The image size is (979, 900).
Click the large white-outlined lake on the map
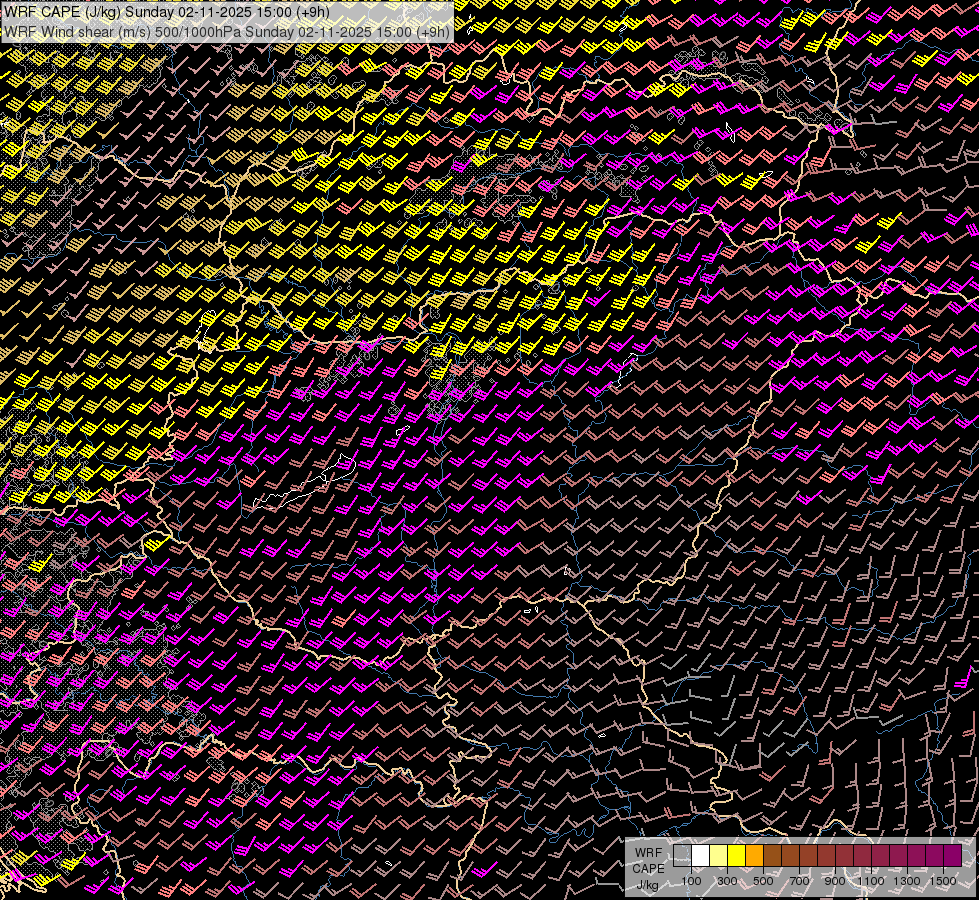[x=305, y=490]
